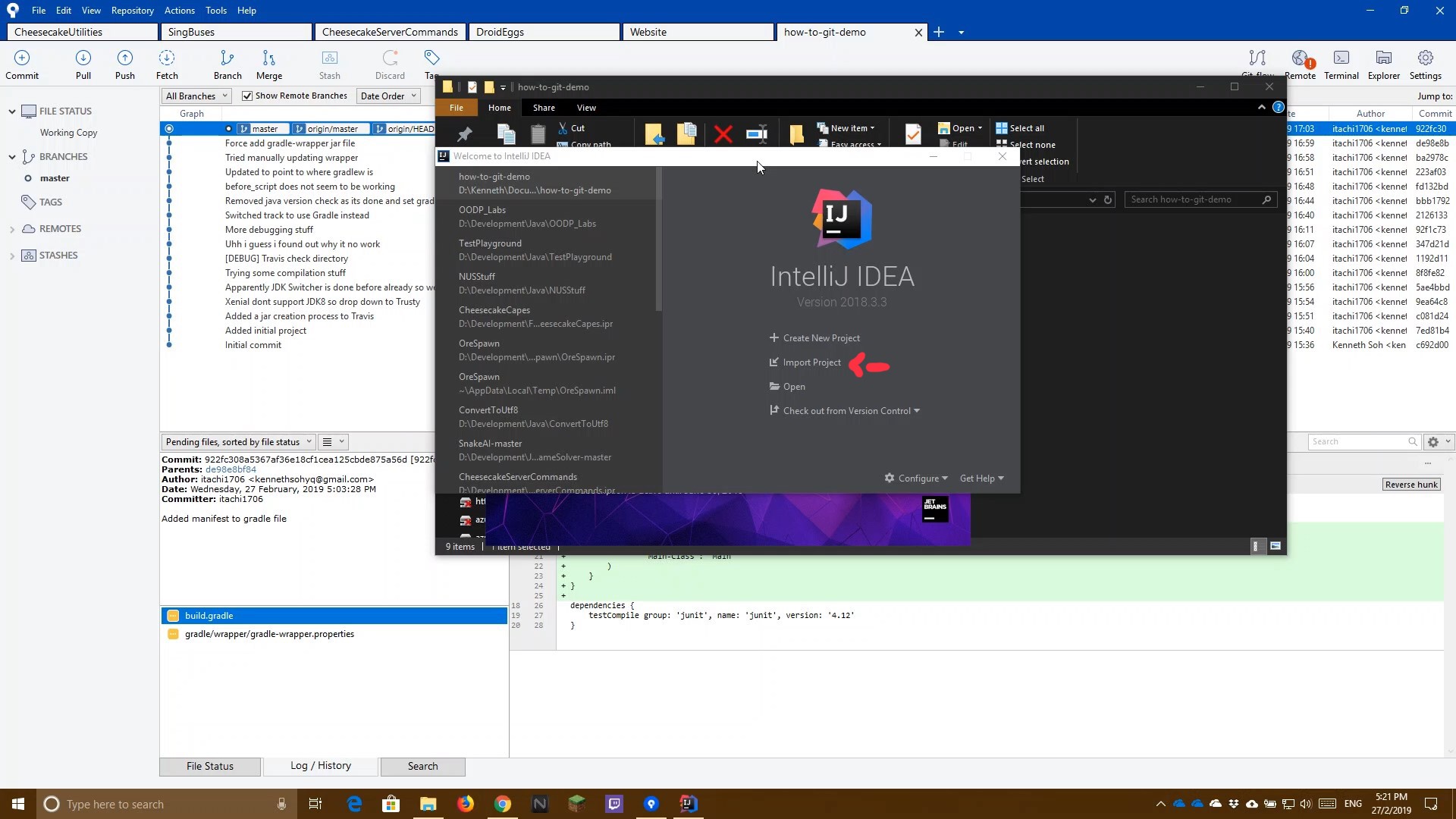
Task: Select build.gradle in the pending files list
Action: [x=210, y=616]
